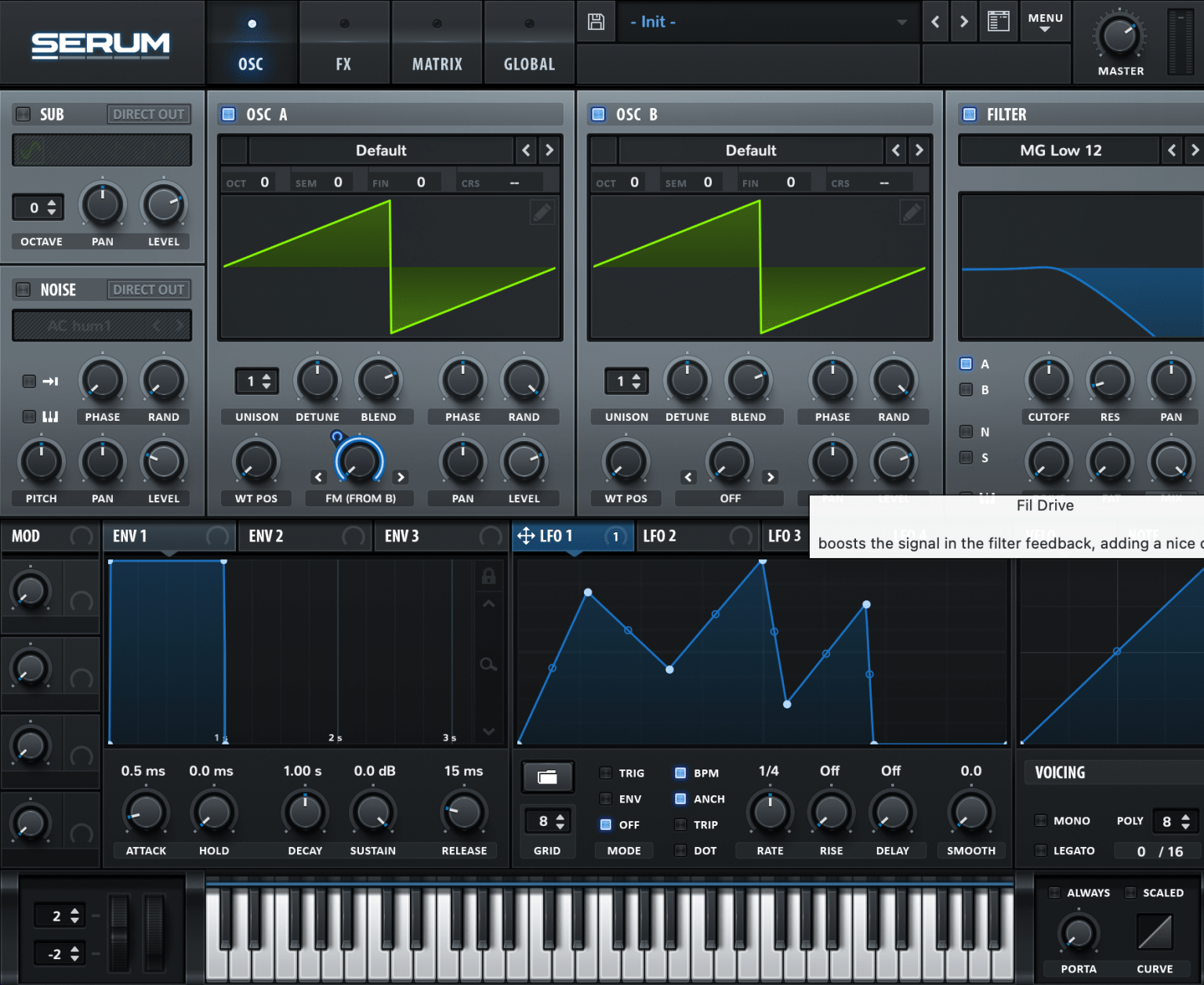Viewport: 1204px width, 985px height.
Task: Open the preset notes clipboard icon
Action: pos(998,21)
